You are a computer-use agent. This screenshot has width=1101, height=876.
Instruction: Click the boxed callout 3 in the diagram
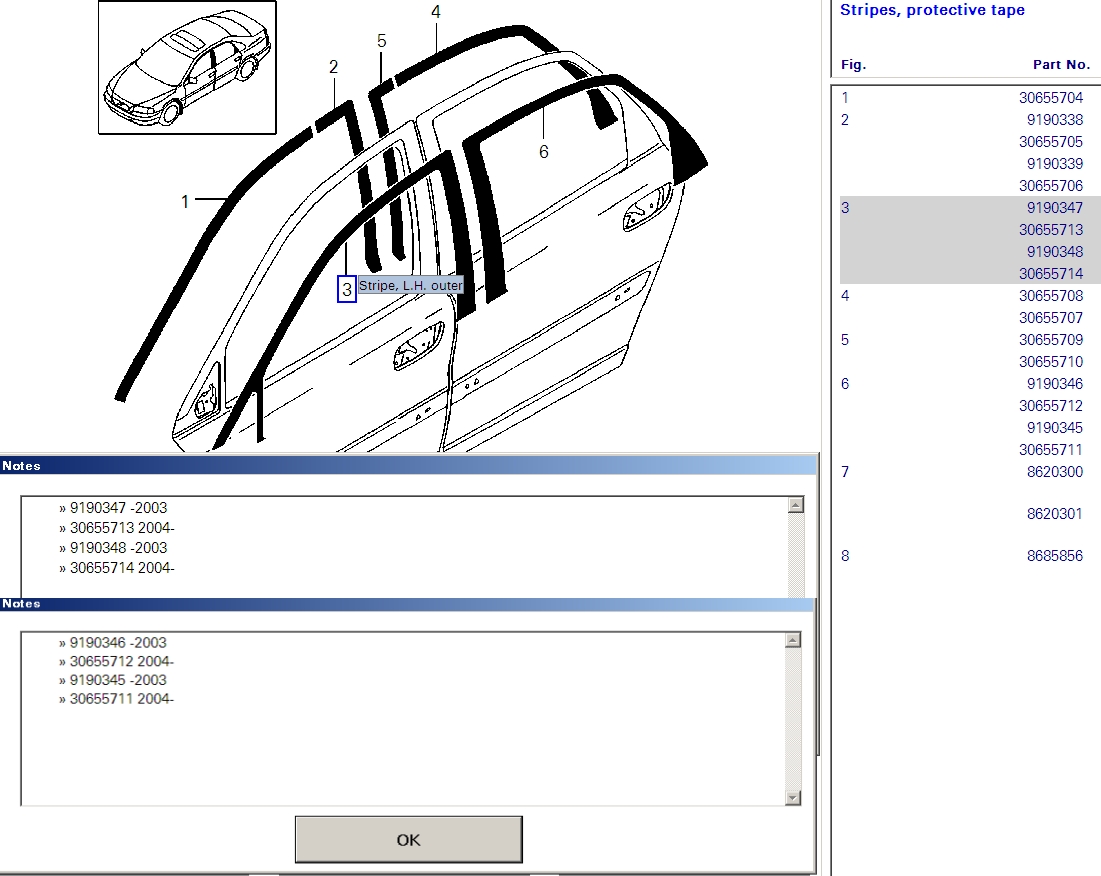coord(347,290)
